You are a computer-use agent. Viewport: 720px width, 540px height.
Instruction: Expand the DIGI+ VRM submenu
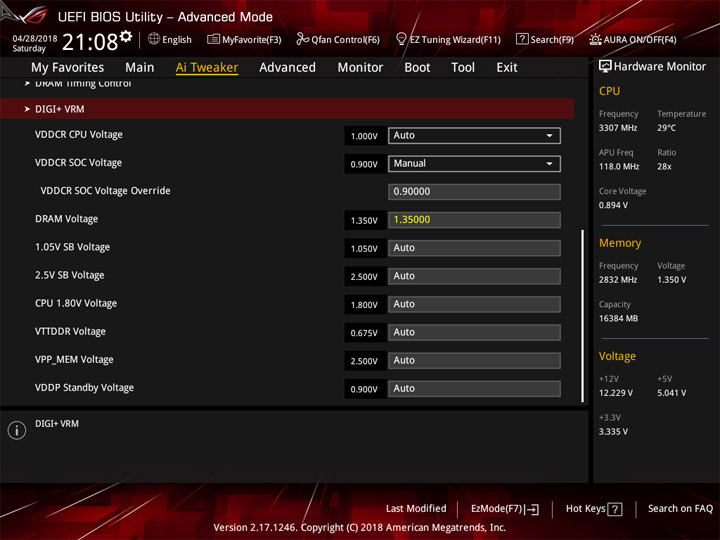pos(287,109)
